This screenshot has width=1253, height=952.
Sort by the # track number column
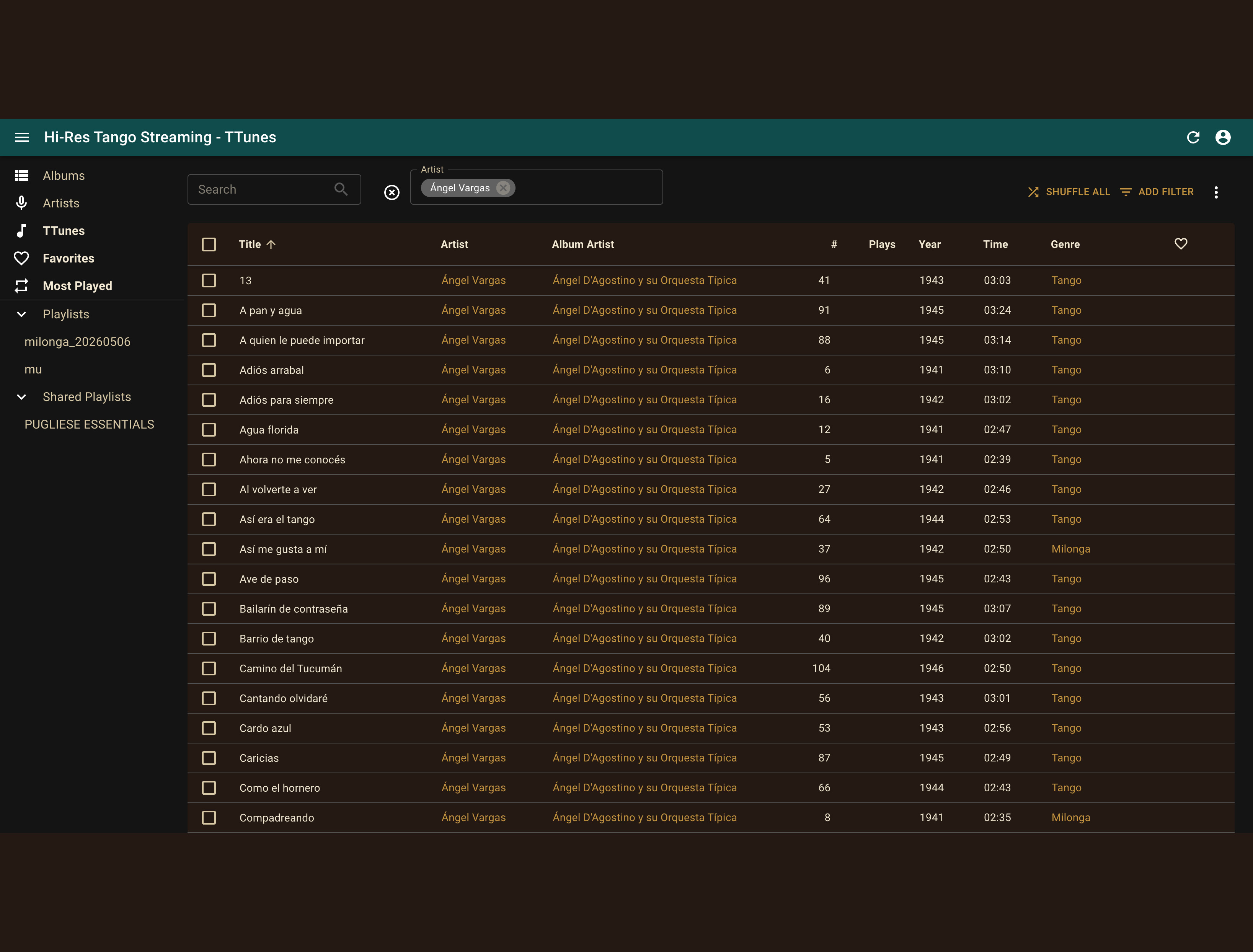[x=834, y=244]
